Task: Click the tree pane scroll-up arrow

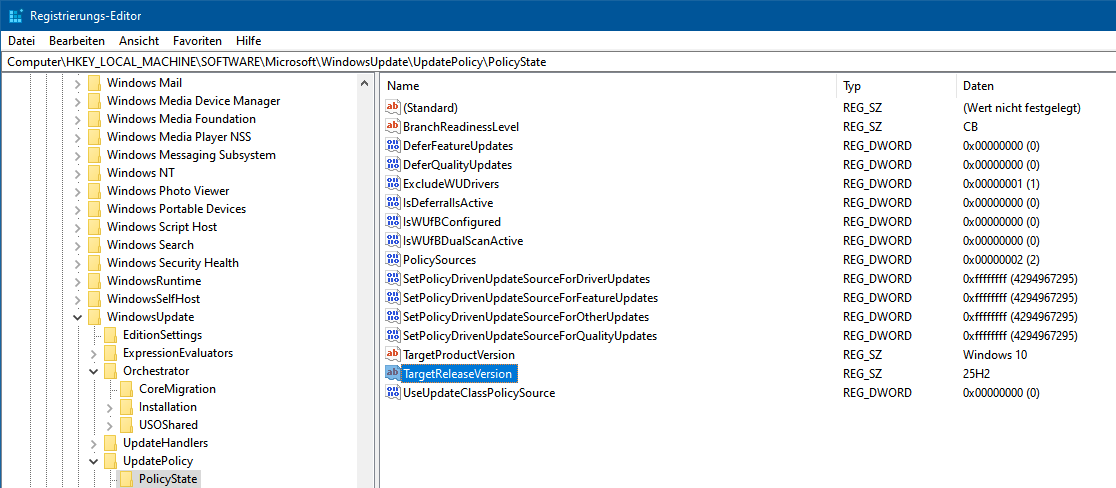Action: pos(366,83)
